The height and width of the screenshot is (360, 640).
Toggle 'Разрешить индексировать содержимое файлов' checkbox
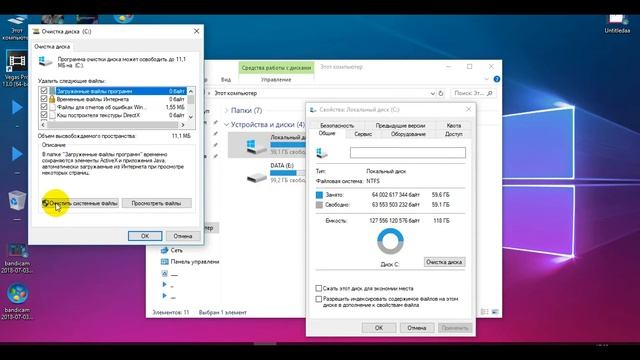pyautogui.click(x=319, y=299)
